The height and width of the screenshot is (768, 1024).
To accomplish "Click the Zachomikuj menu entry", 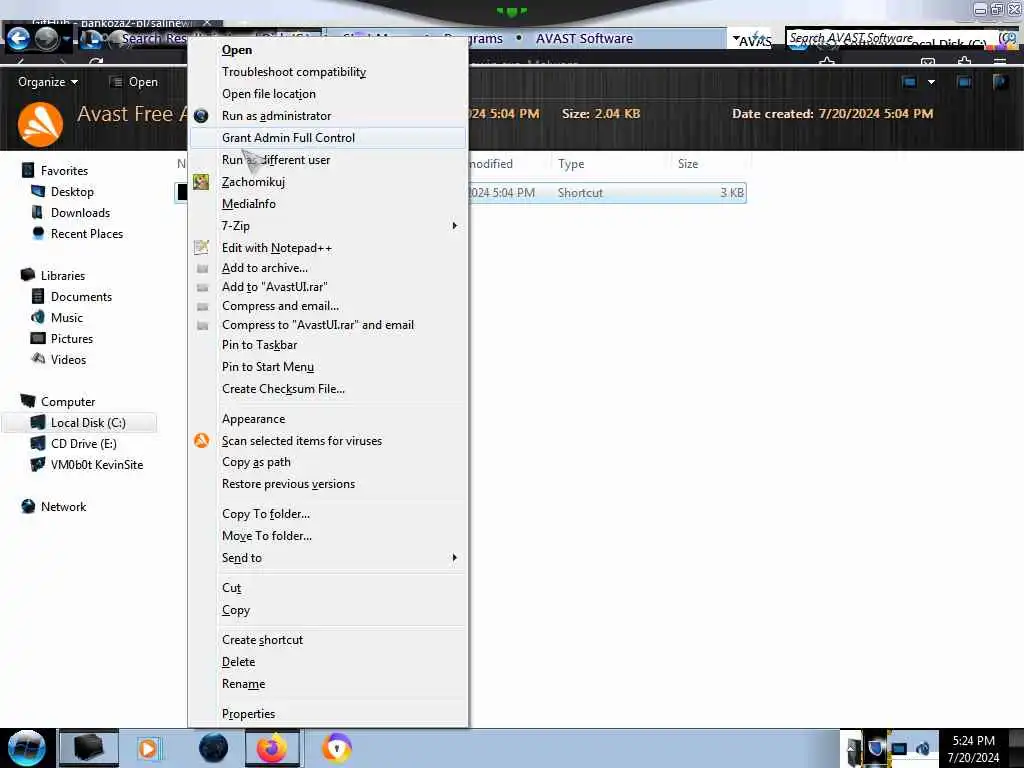I will [x=253, y=182].
